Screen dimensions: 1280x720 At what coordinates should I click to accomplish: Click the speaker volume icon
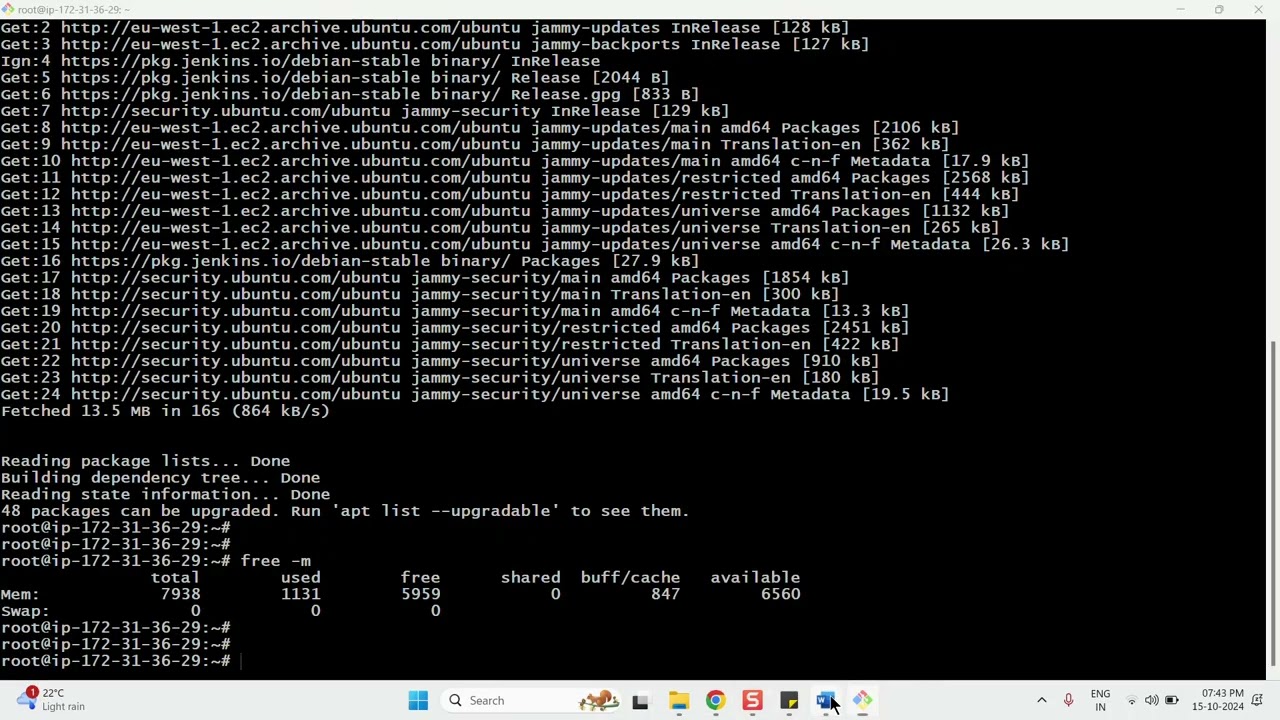pyautogui.click(x=1151, y=701)
